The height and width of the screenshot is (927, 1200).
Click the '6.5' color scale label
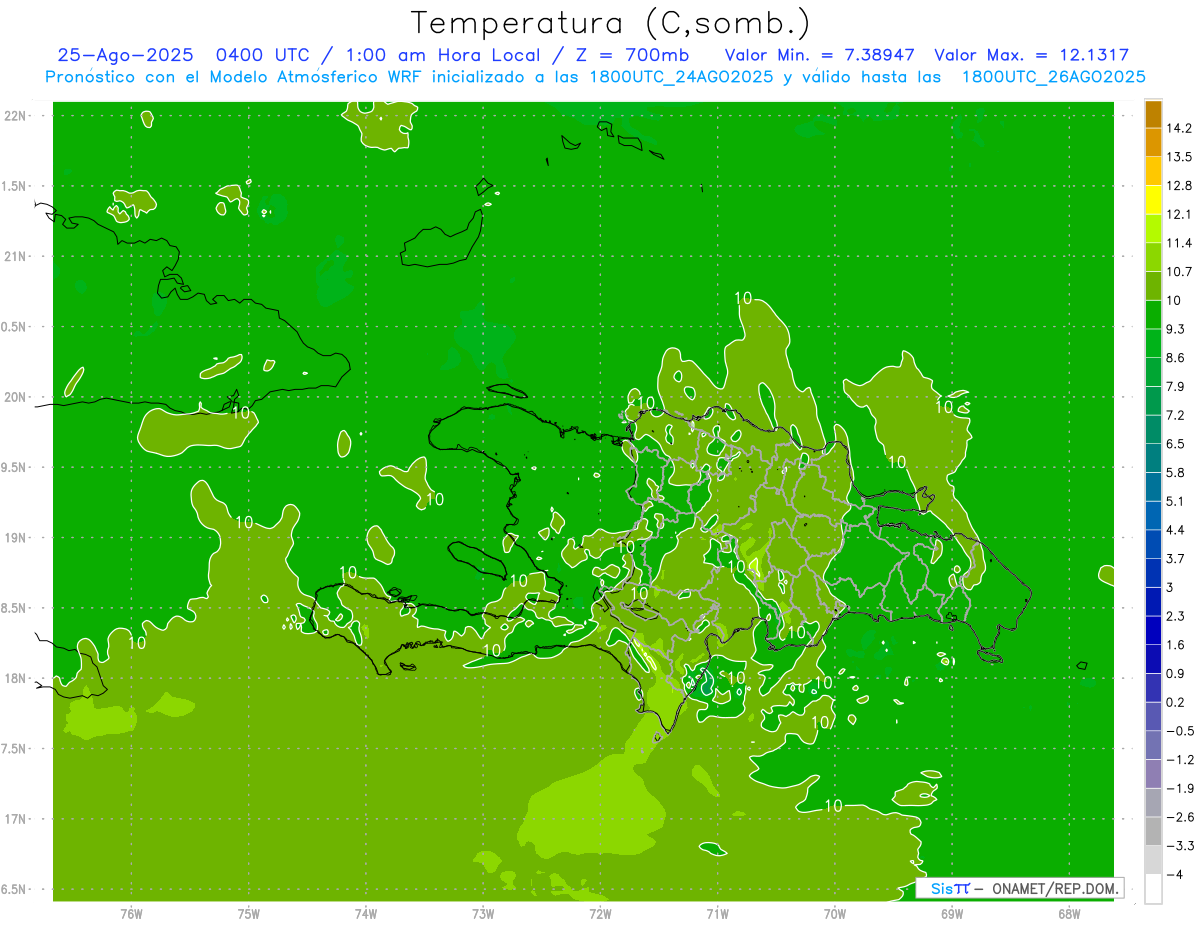point(1175,443)
